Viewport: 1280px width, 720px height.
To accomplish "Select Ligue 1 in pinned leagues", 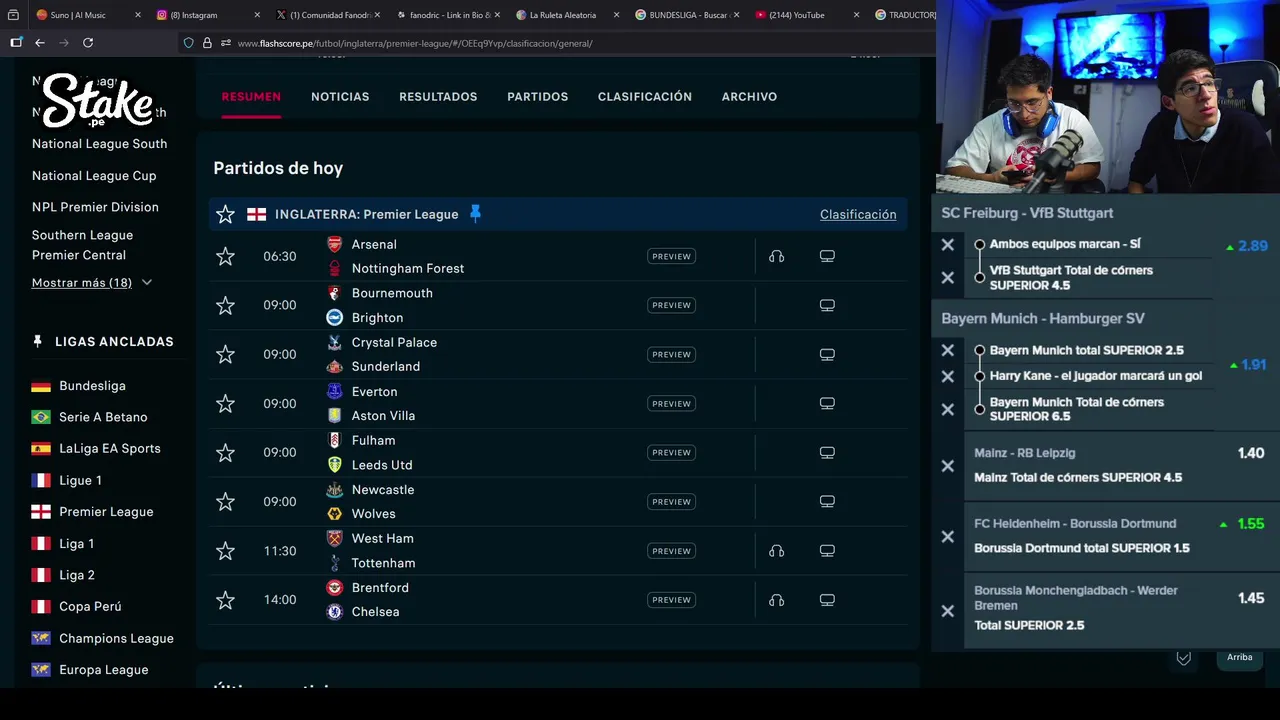I will coord(80,481).
